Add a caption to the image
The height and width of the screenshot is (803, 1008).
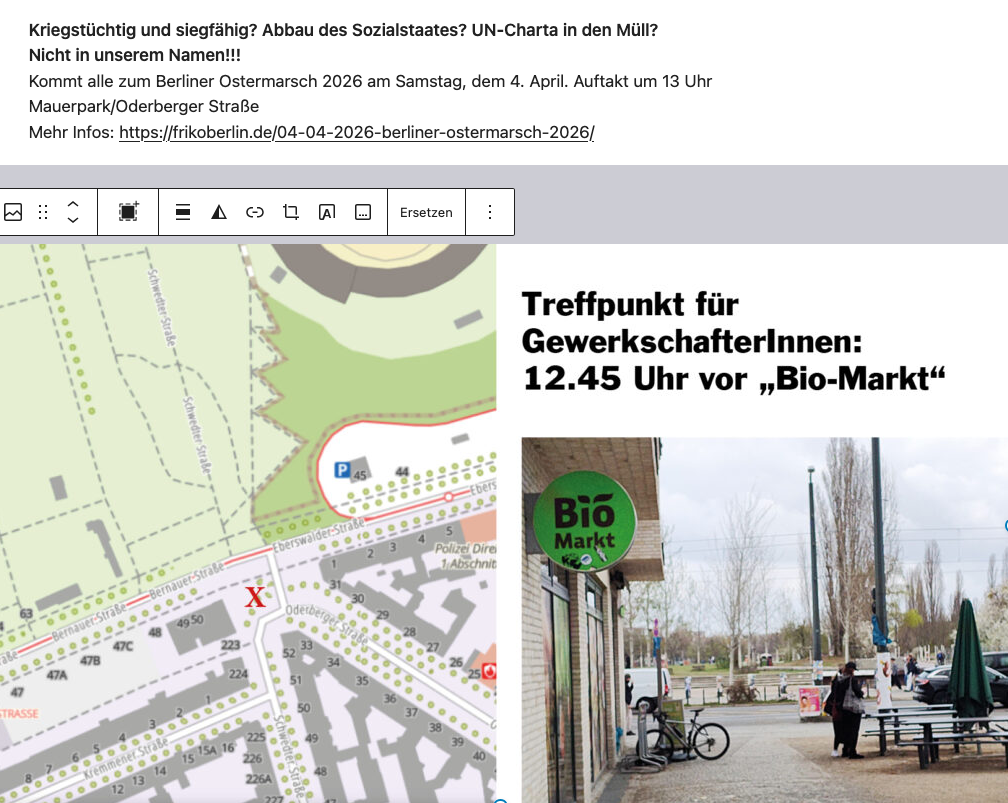(x=363, y=212)
